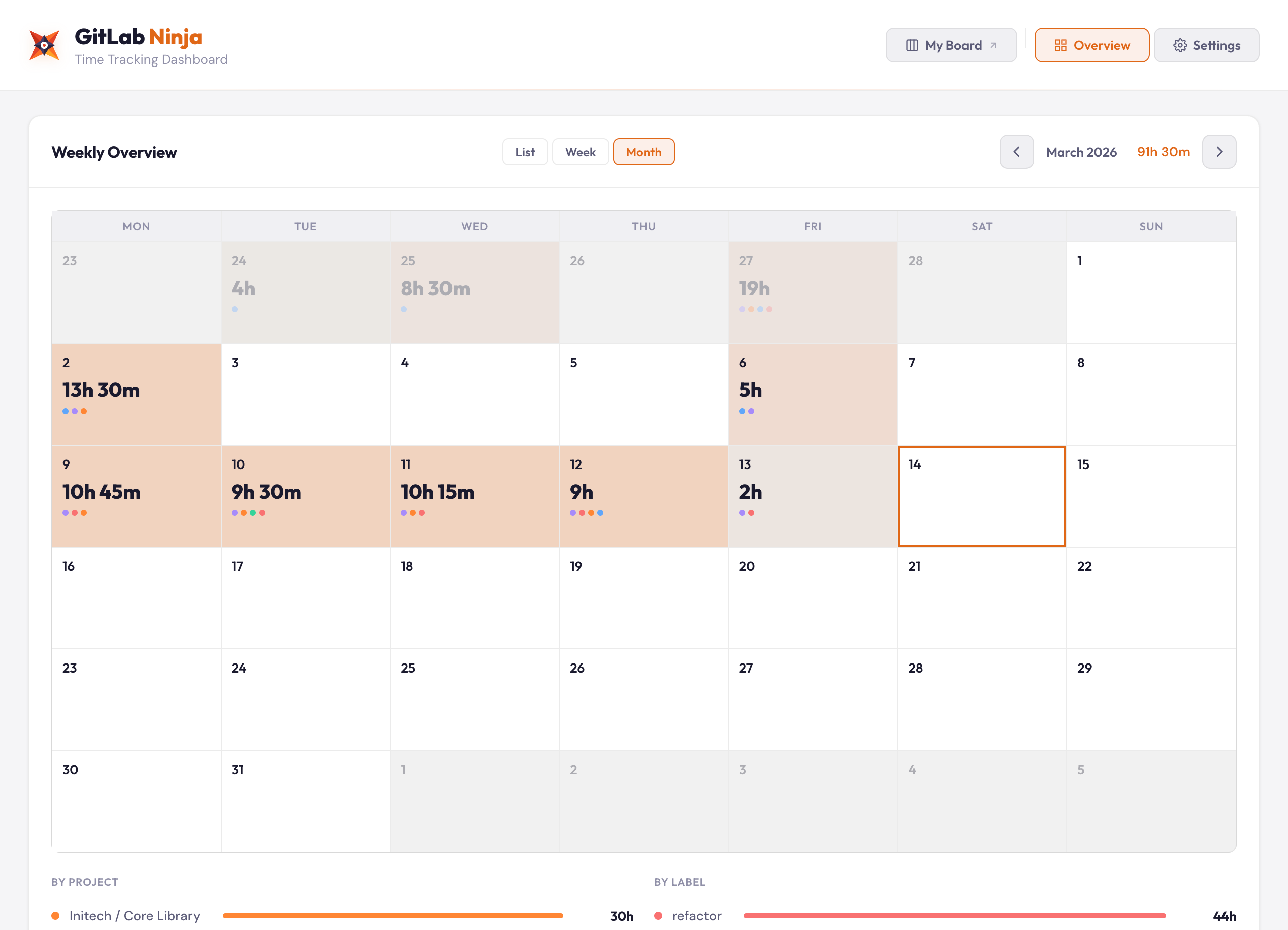Advance to April using the right chevron

pos(1219,152)
